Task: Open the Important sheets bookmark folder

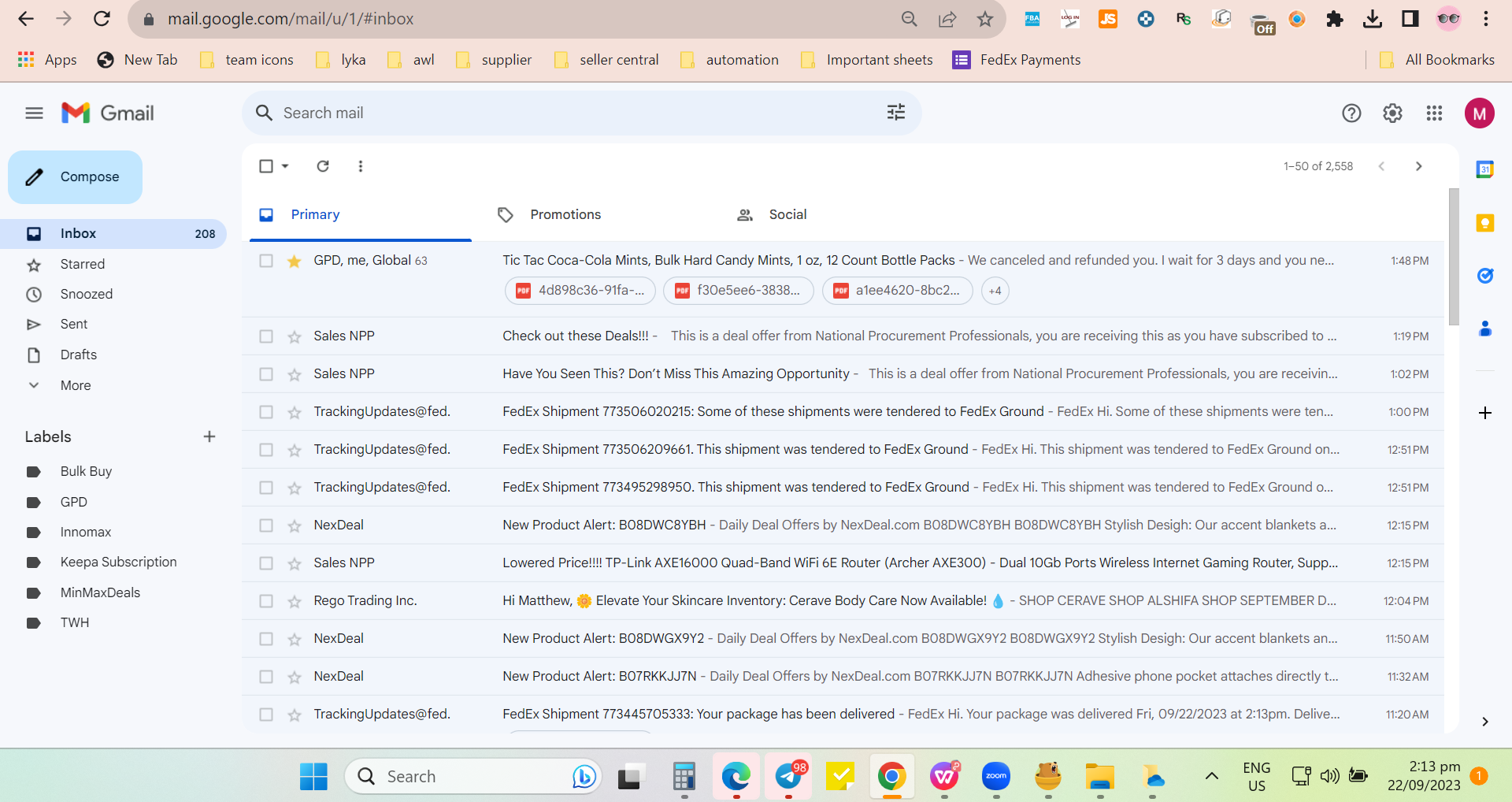Action: (x=867, y=60)
